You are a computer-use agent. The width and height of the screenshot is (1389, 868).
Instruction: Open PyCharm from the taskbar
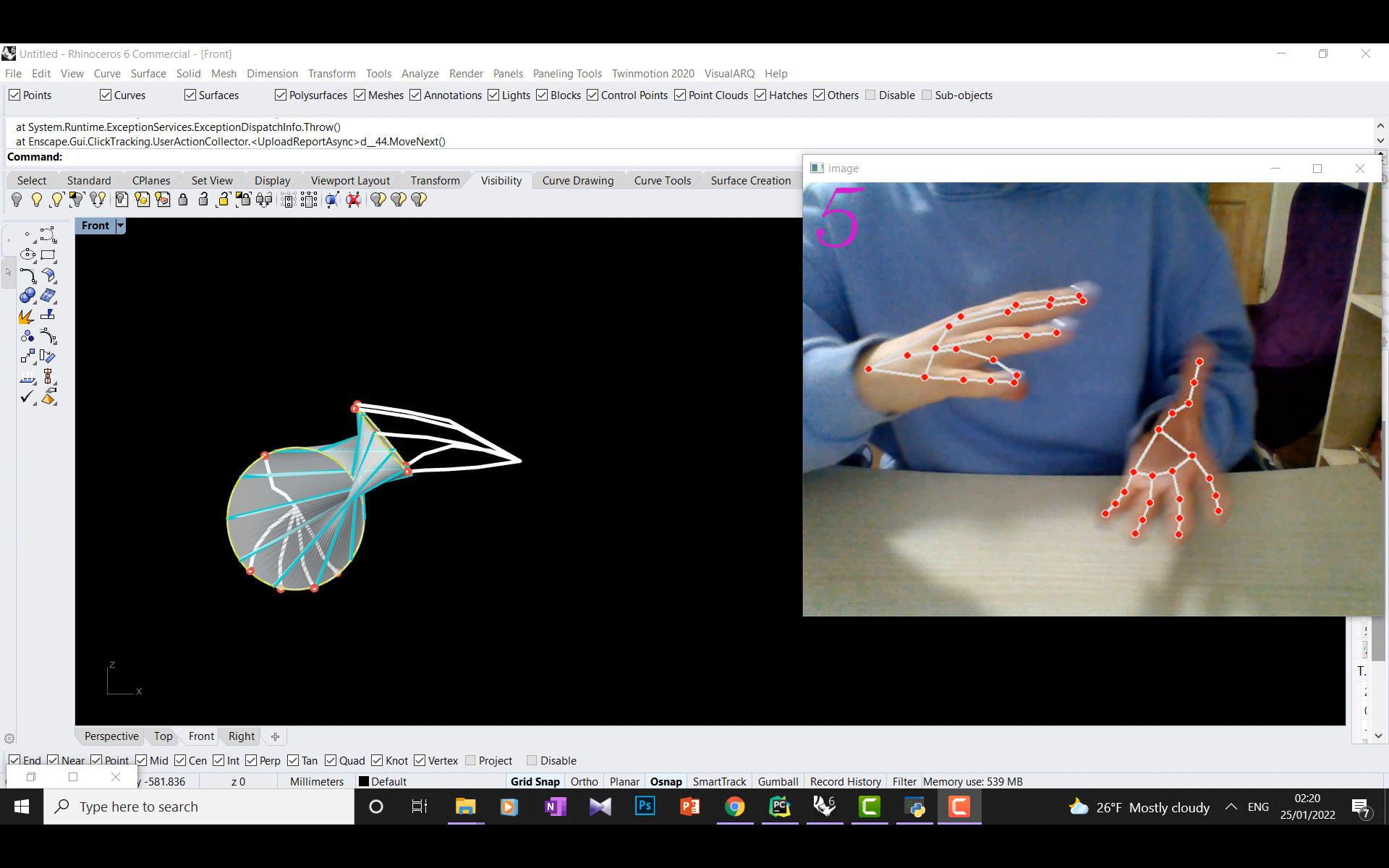tap(779, 807)
